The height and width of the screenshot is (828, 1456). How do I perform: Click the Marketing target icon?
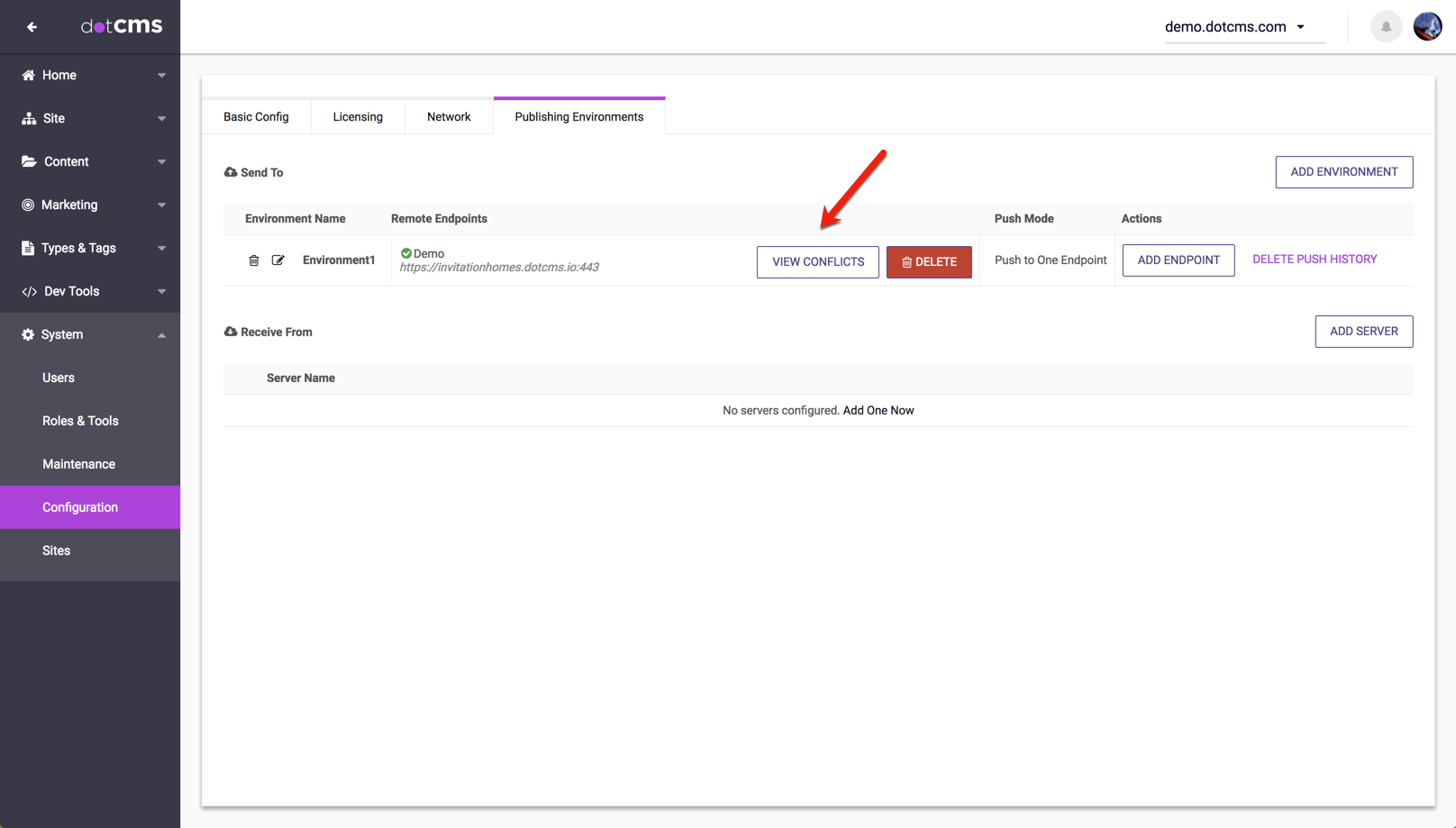28,205
